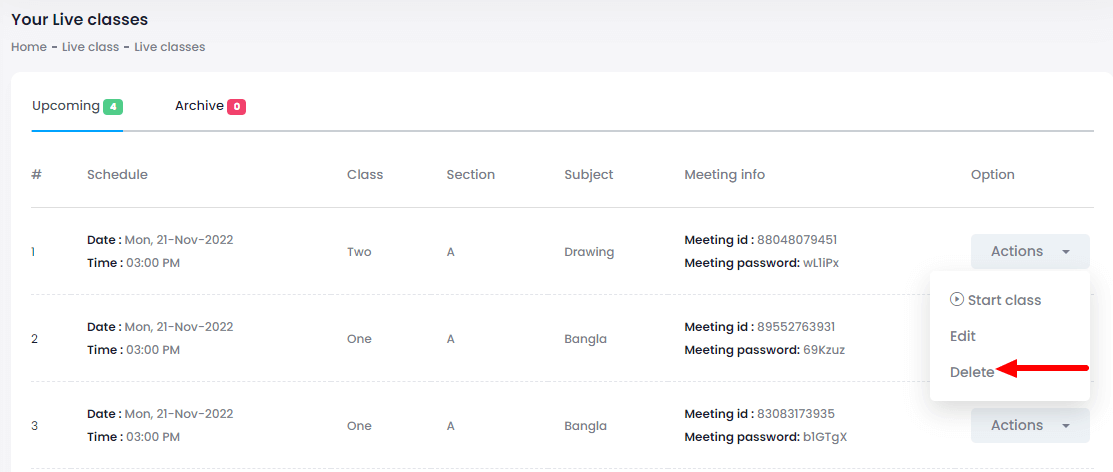Choose Edit in the actions menu

pyautogui.click(x=963, y=336)
